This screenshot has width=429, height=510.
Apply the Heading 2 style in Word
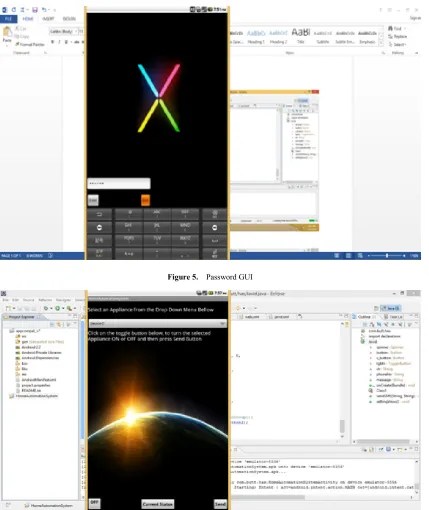click(x=278, y=37)
